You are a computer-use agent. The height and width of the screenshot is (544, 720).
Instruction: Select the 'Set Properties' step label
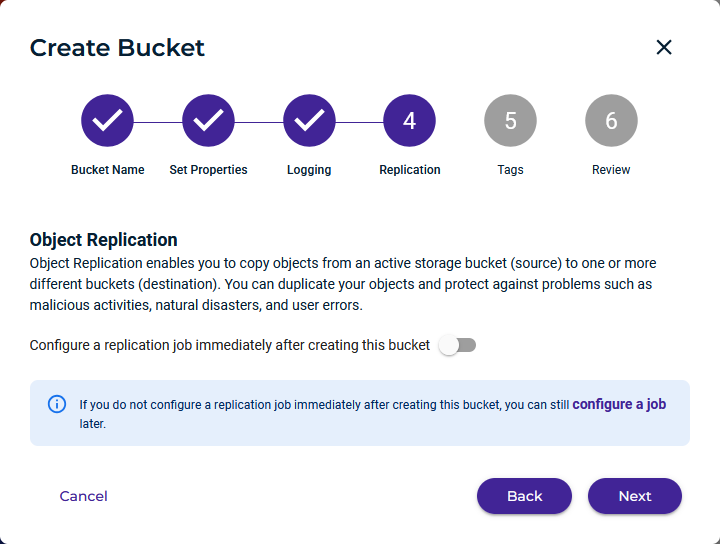click(x=208, y=170)
